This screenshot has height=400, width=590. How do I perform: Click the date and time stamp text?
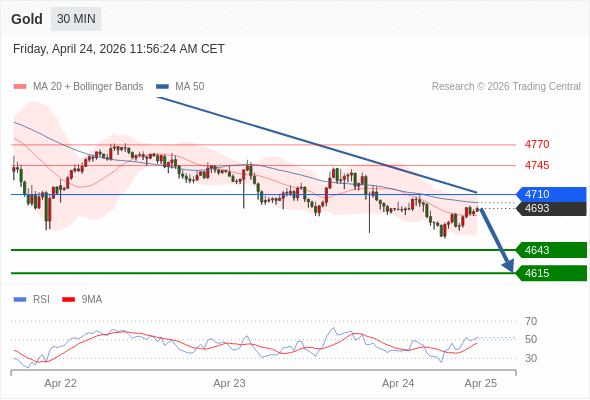[x=119, y=49]
